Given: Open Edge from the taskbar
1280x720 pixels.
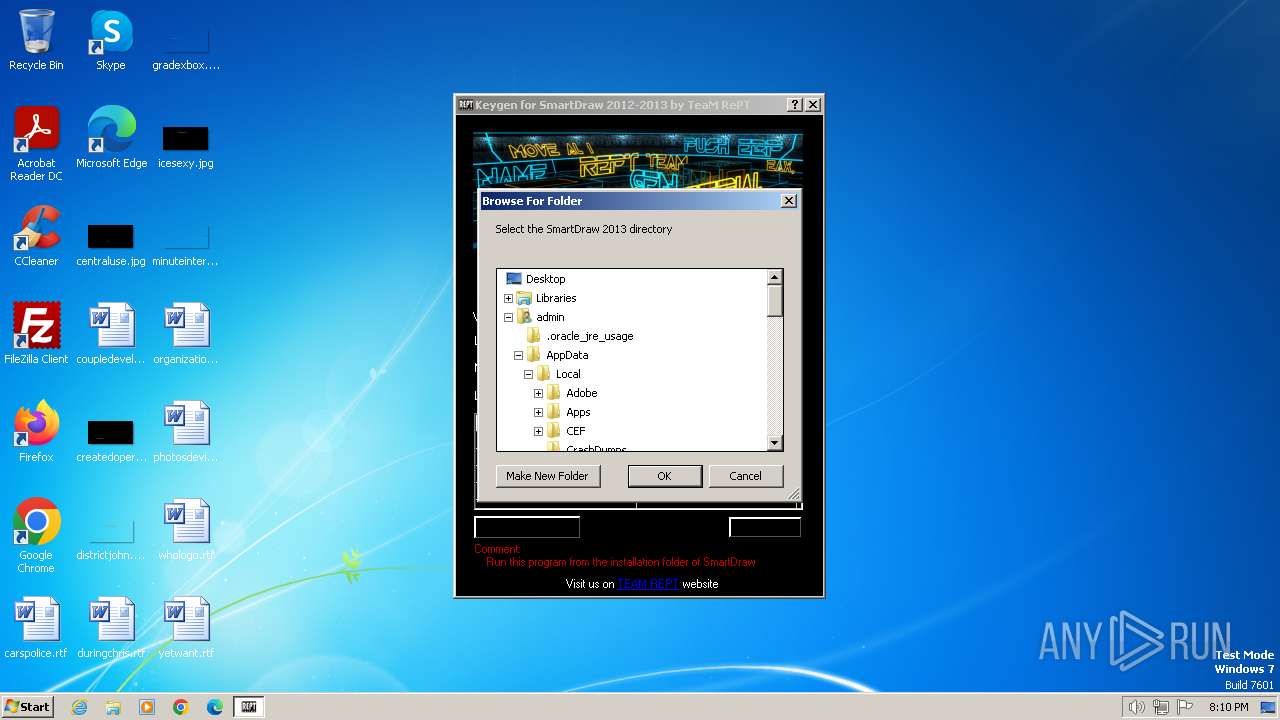Looking at the screenshot, I should [215, 707].
